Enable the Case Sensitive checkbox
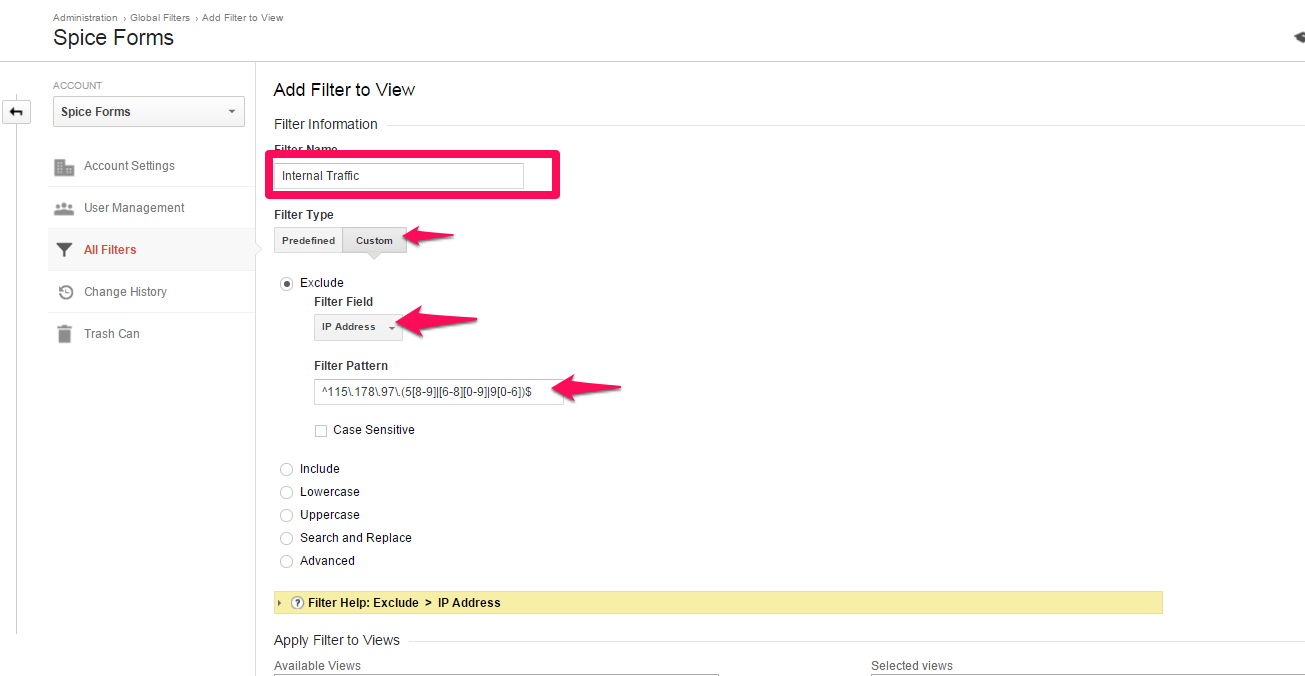The image size is (1305, 676). point(321,431)
